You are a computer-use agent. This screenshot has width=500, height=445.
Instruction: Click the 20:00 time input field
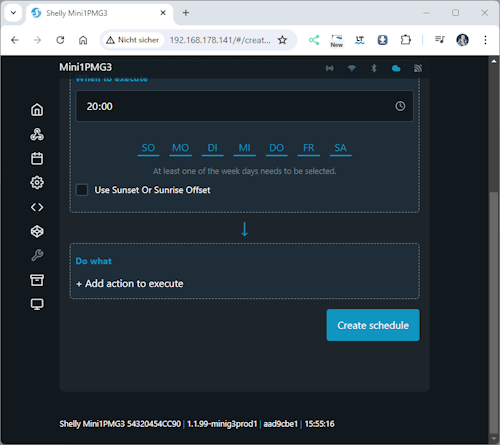244,106
